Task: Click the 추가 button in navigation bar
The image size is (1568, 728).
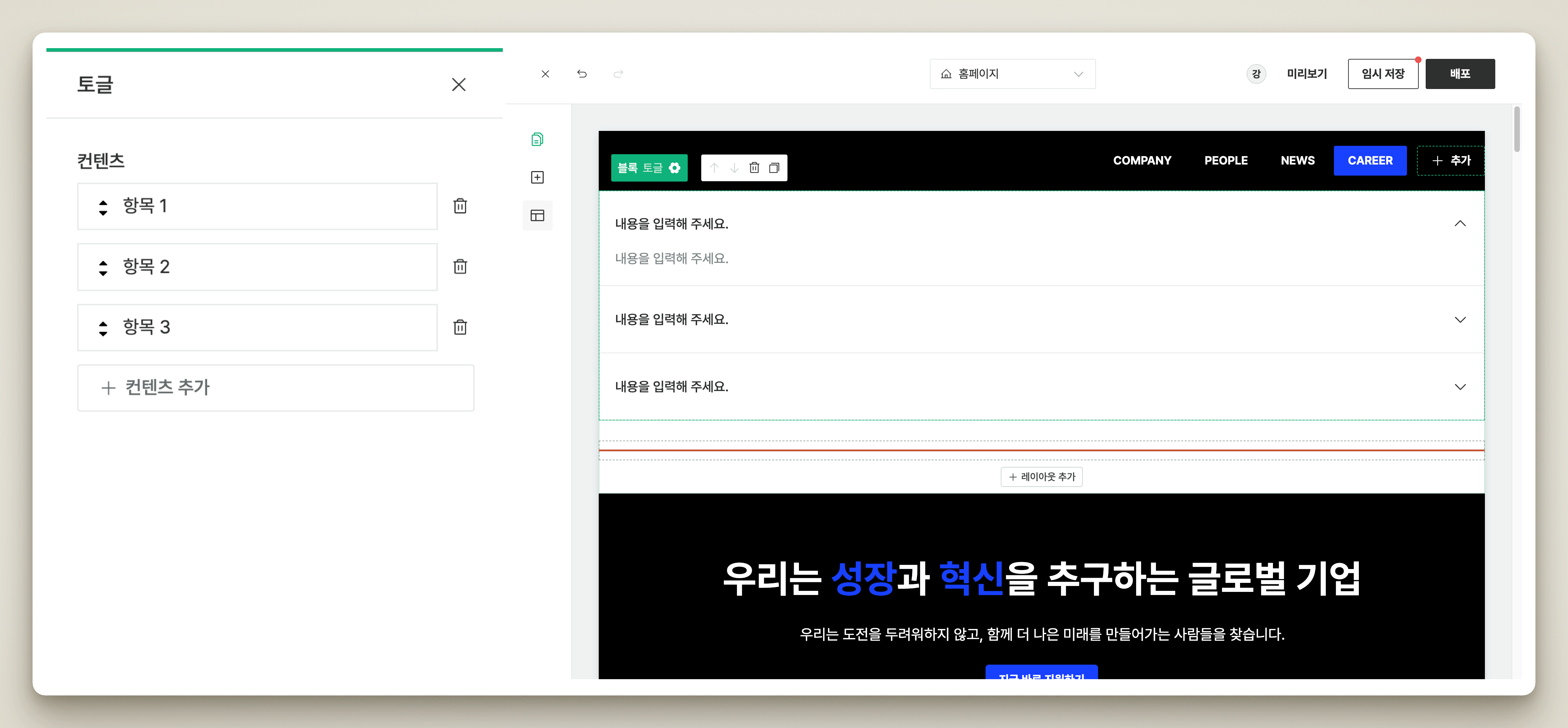Action: click(1451, 161)
